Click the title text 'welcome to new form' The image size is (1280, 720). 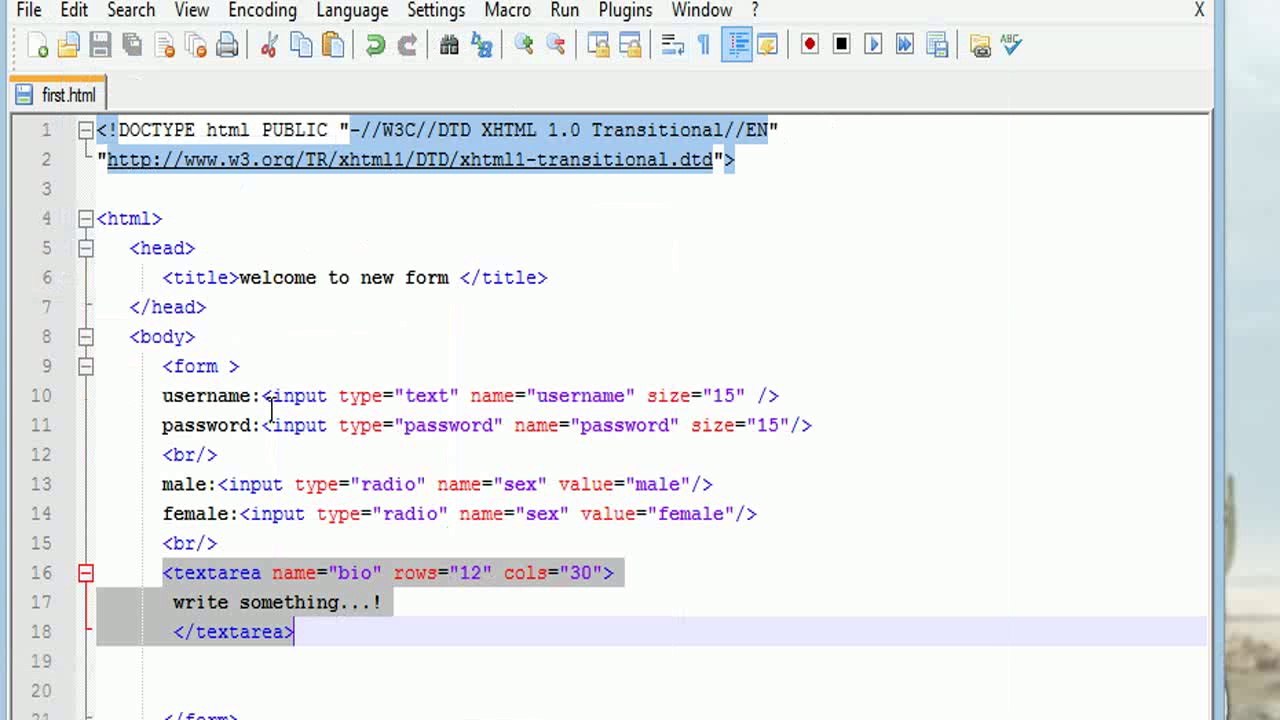[x=344, y=278]
